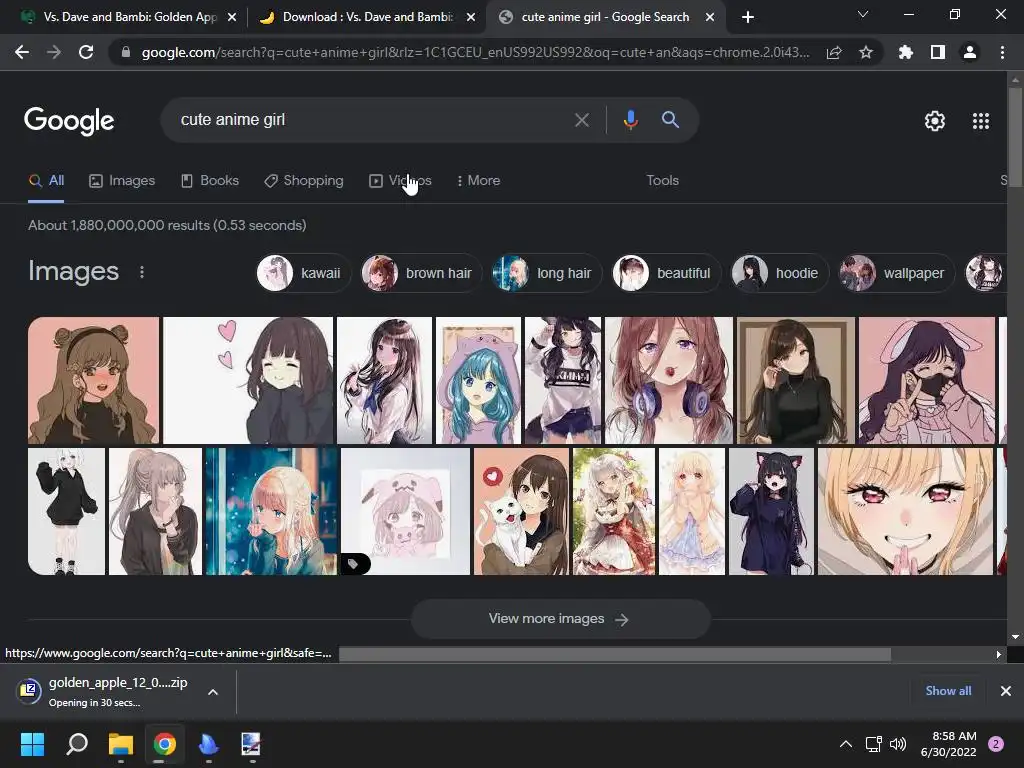Image resolution: width=1024 pixels, height=768 pixels.
Task: Open blue-haired purple hoodie girl thumbnail
Action: (x=478, y=381)
